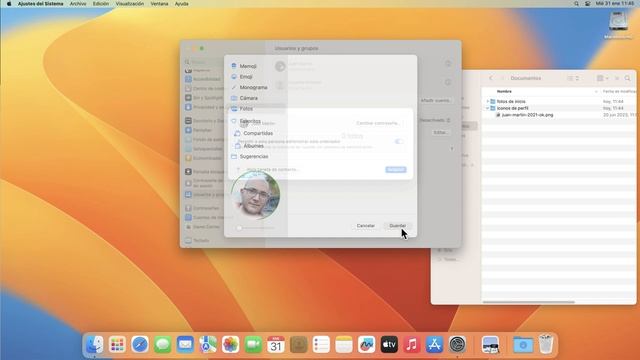Open the Downloads folder in the Dock
640x360 pixels.
tap(523, 345)
